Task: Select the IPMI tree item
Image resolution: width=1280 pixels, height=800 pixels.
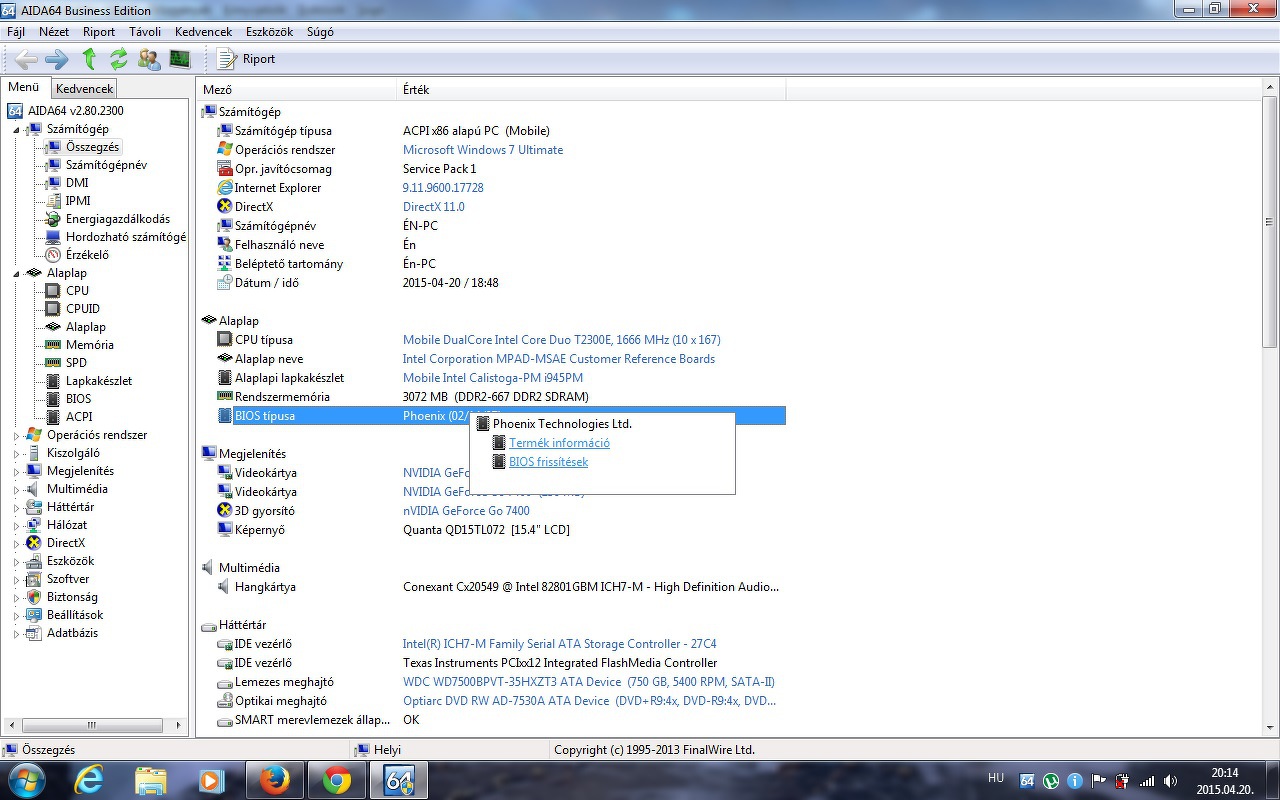Action: click(x=78, y=201)
